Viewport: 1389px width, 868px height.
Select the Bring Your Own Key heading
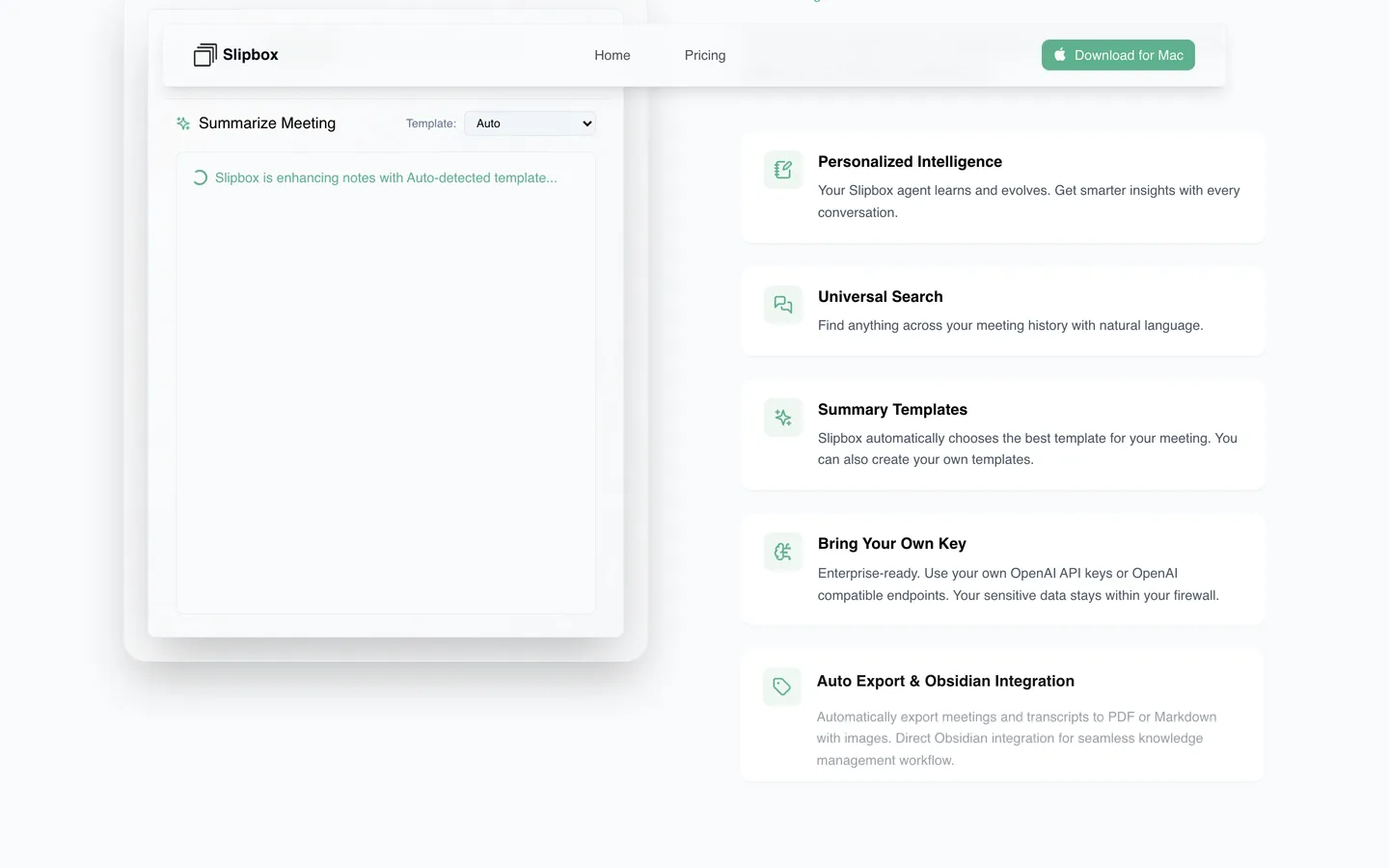click(x=892, y=544)
